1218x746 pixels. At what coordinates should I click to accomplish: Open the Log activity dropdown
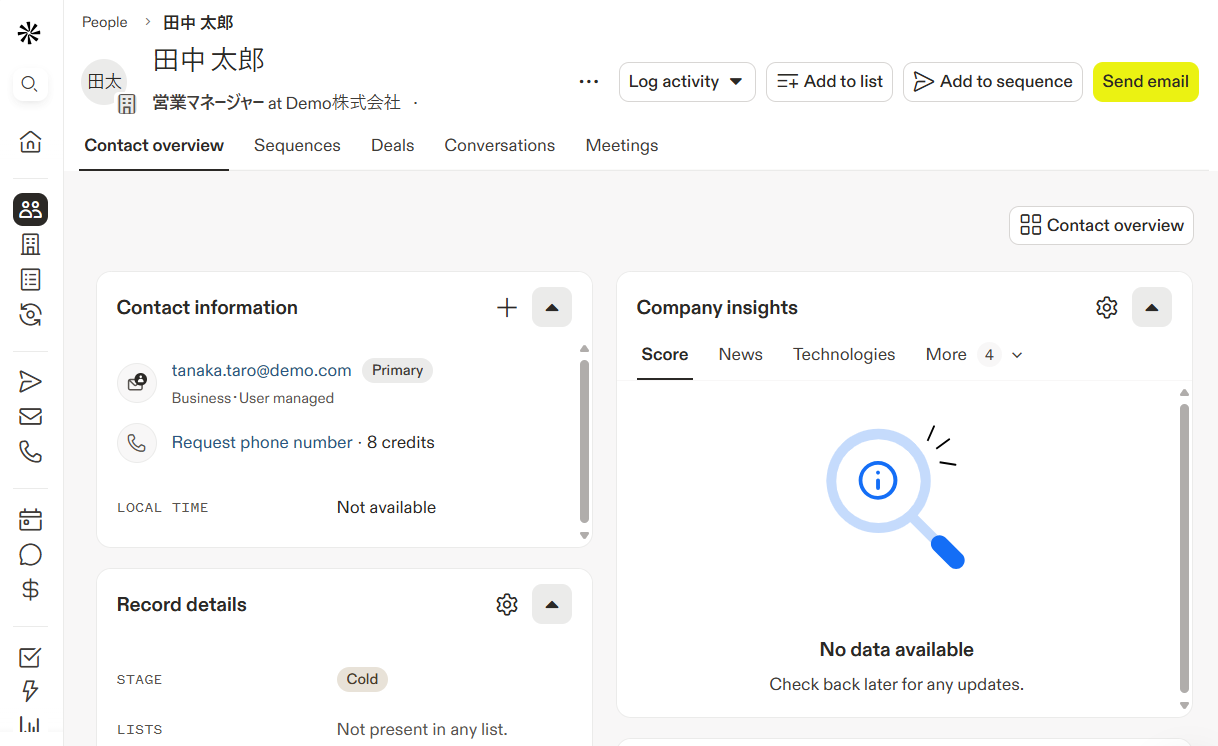click(686, 82)
